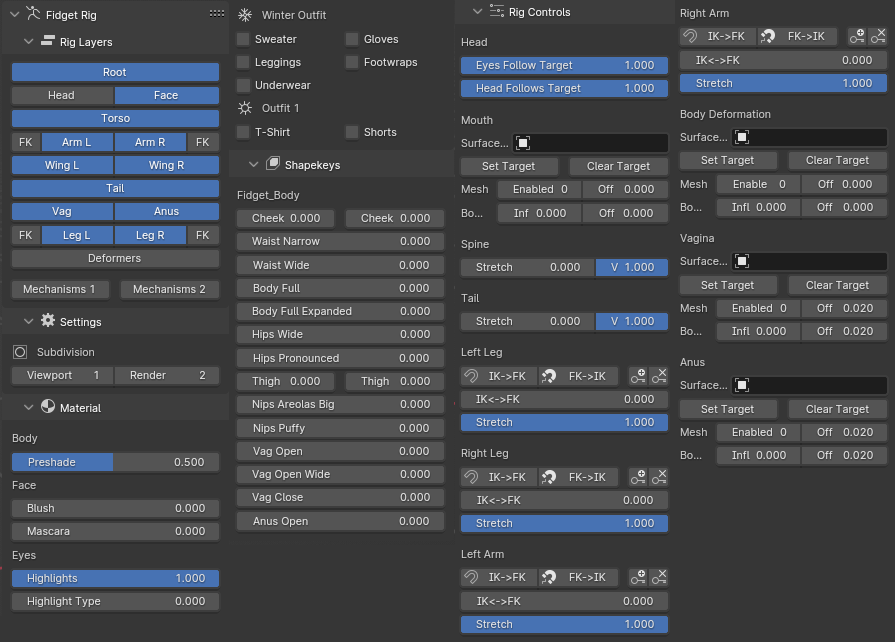Toggle the Tail rig layer
895x642 pixels.
(115, 188)
